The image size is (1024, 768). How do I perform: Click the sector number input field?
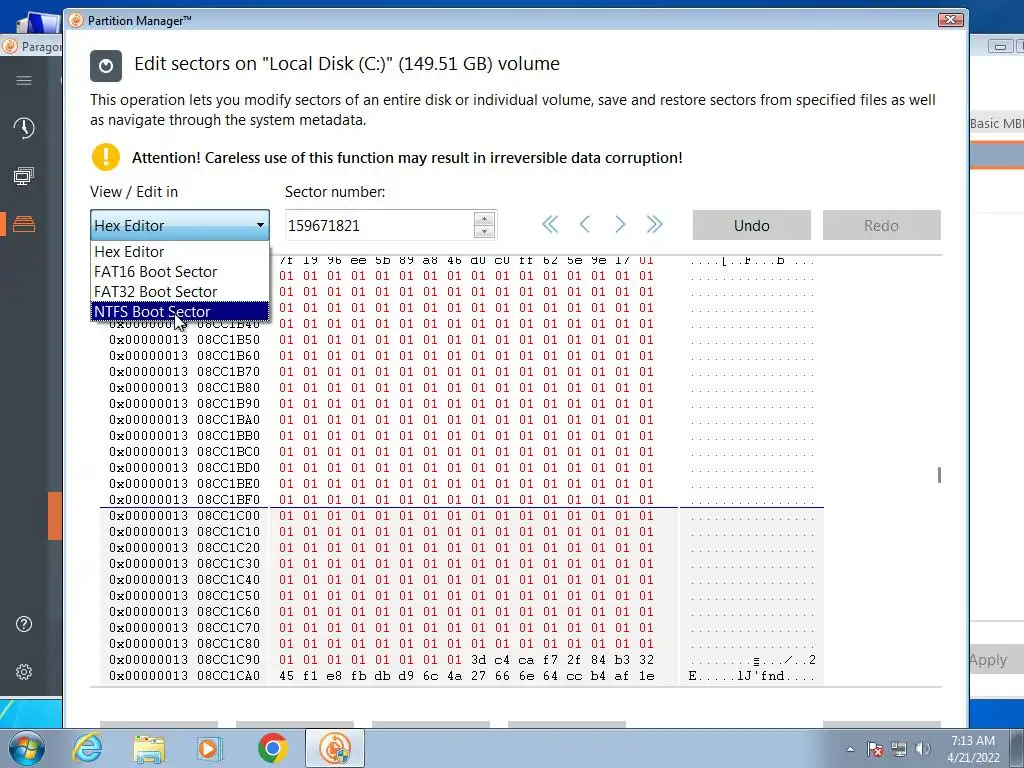tap(380, 225)
